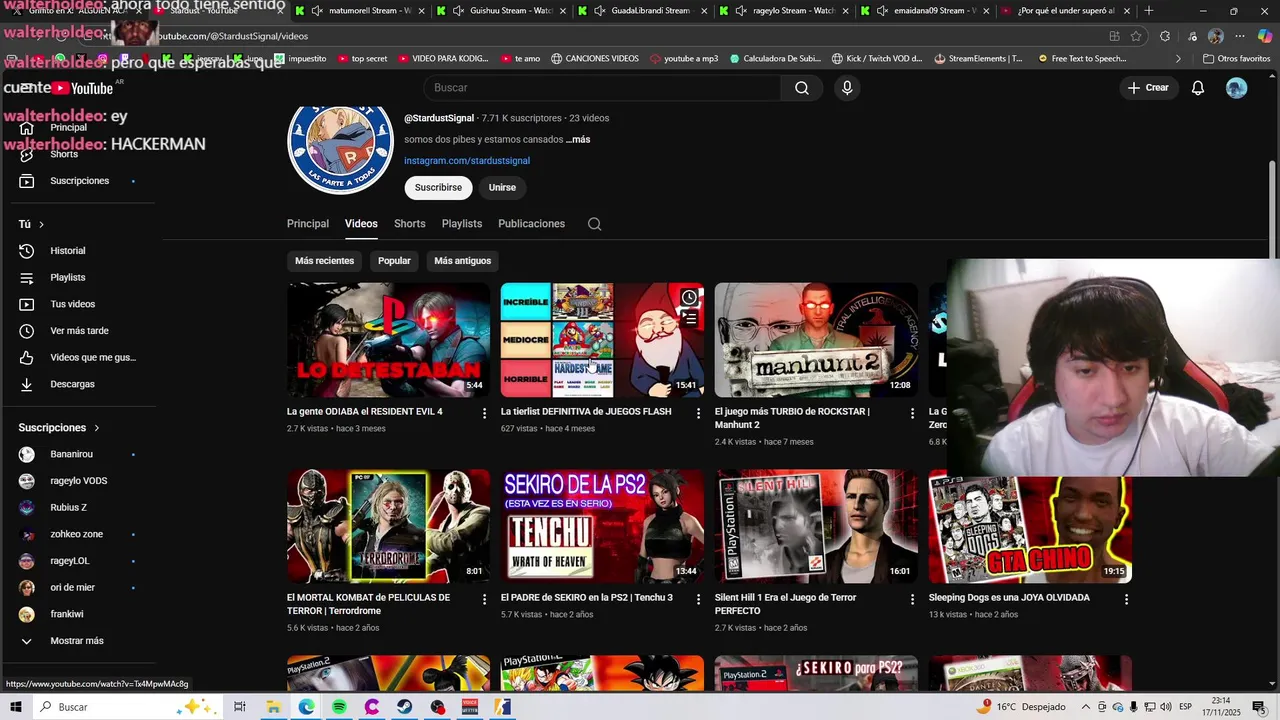Open options menu for Manhunt 2 video
This screenshot has width=1280, height=720.
(912, 413)
